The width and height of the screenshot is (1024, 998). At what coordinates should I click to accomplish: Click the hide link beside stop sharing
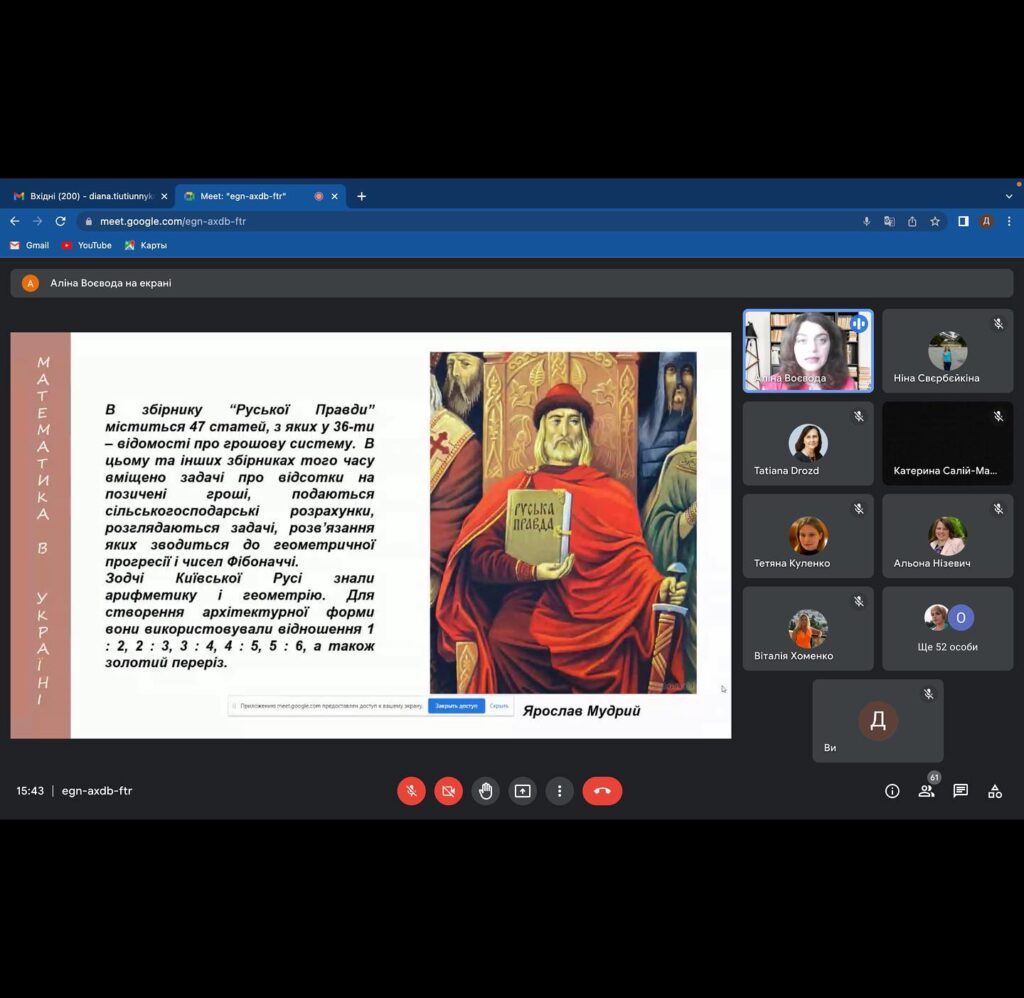(x=499, y=706)
